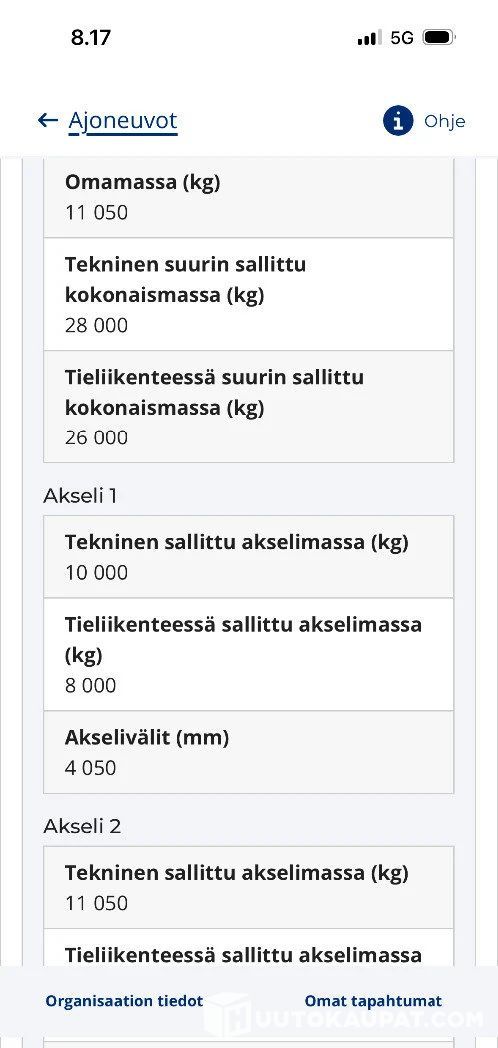Tap the Ohje info icon

(398, 121)
